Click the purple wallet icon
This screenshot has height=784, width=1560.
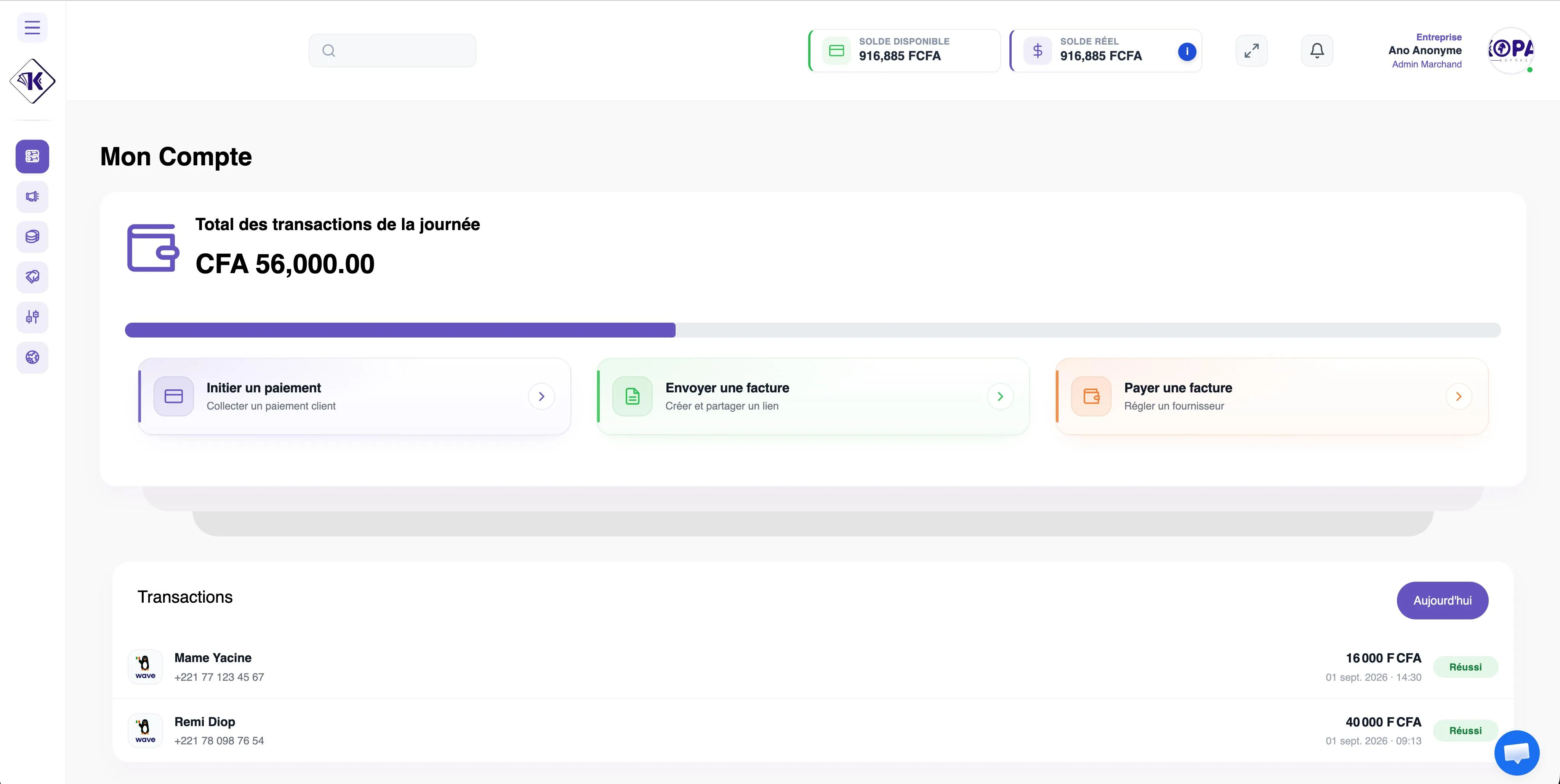point(153,248)
